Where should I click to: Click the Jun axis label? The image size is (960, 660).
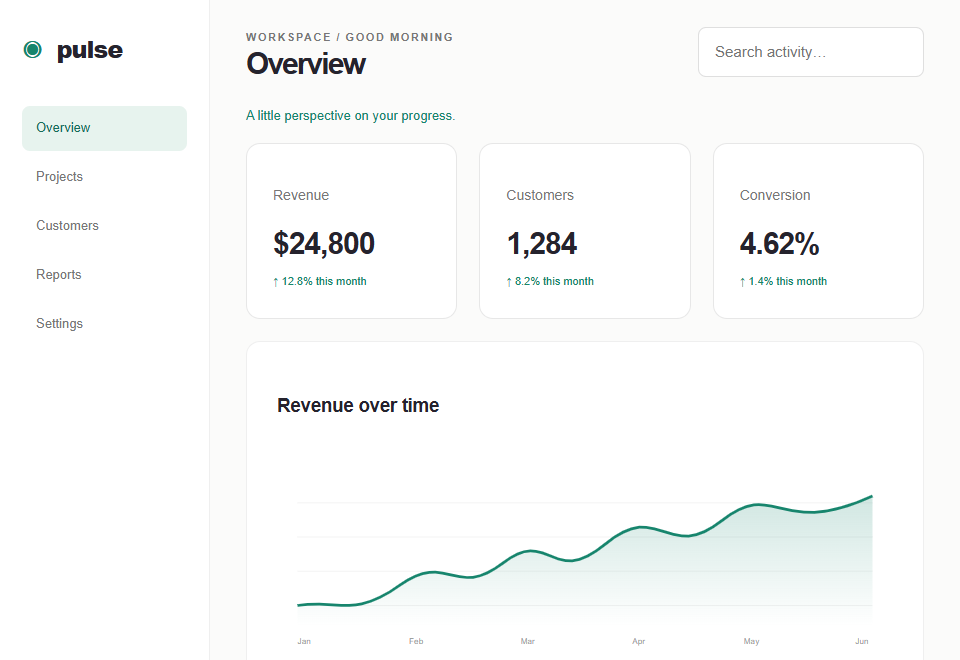[x=862, y=641]
